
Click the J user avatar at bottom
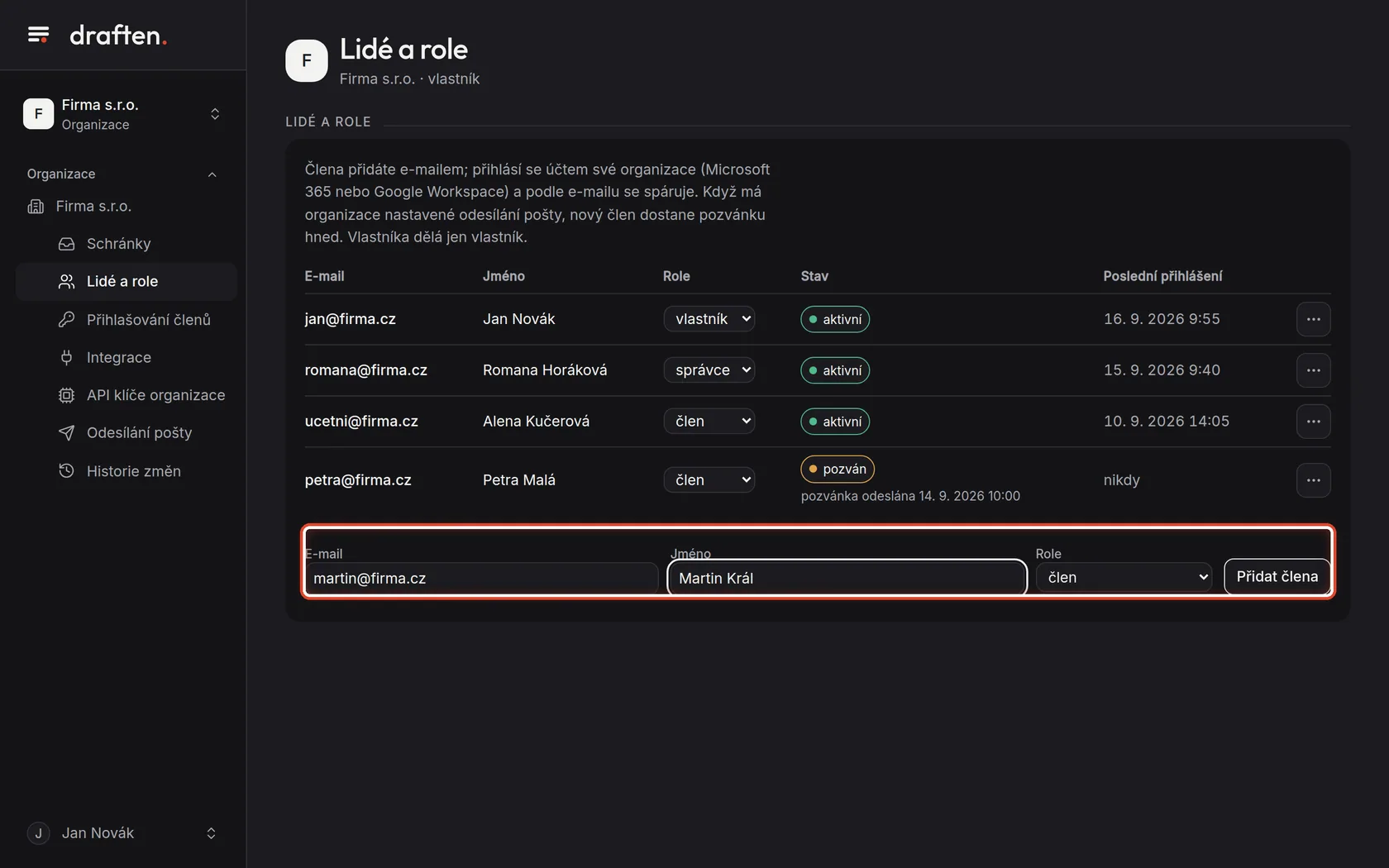38,833
